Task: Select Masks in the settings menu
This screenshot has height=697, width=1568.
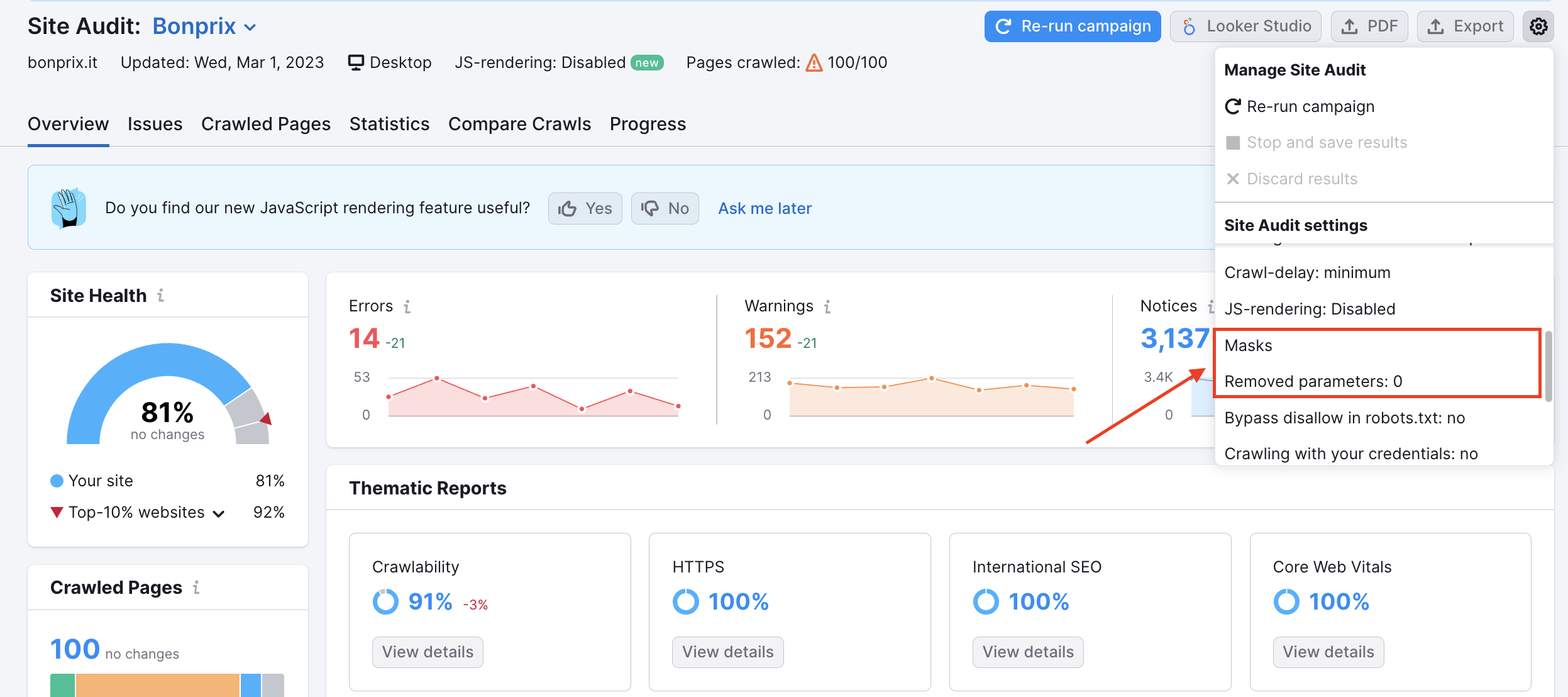Action: pos(1248,345)
